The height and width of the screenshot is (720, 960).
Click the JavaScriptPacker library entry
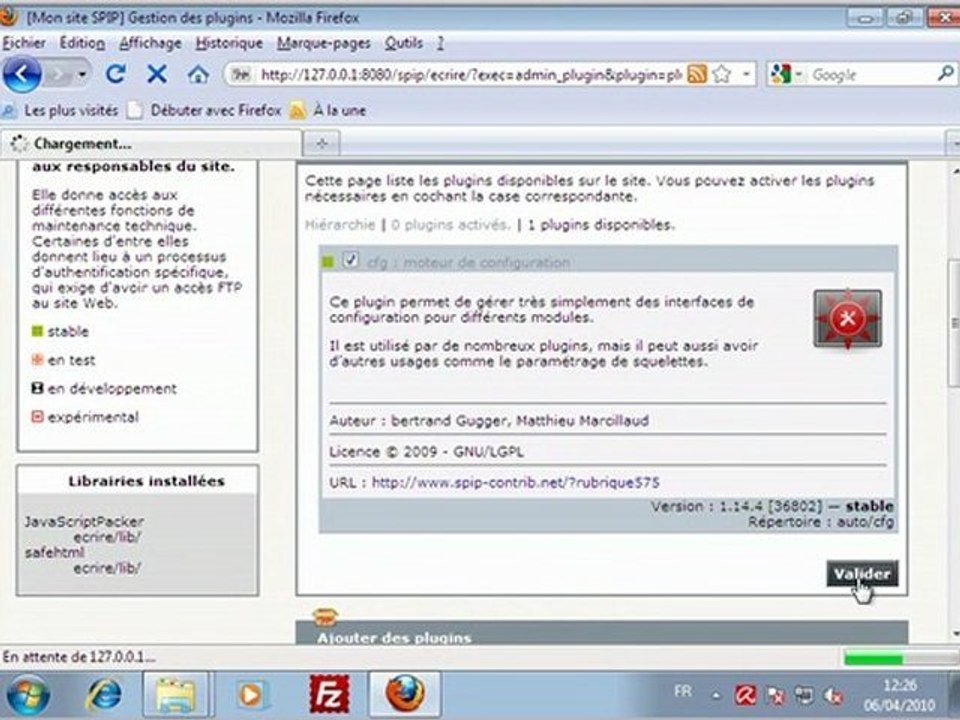pyautogui.click(x=84, y=522)
